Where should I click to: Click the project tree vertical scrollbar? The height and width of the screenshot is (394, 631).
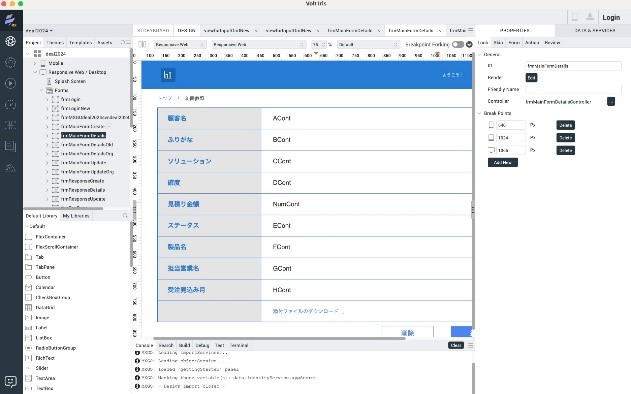click(x=131, y=87)
